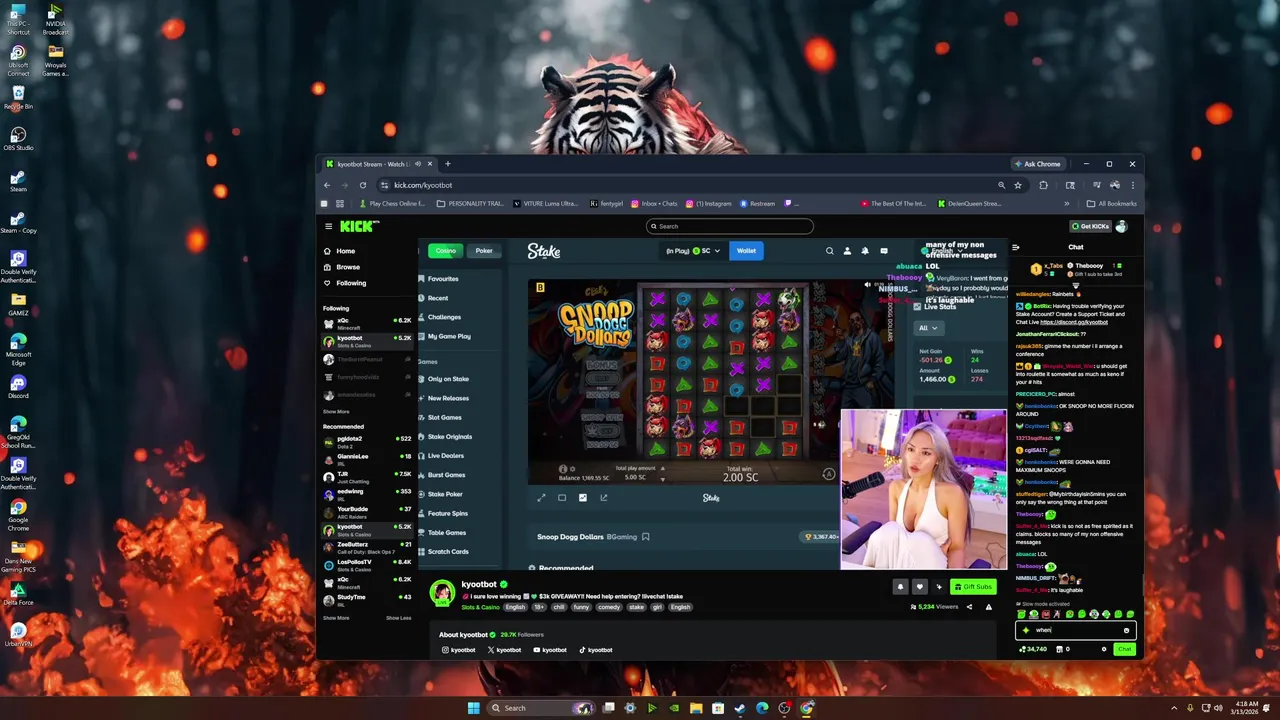Open xQc Minecraft channel in Following

point(366,323)
